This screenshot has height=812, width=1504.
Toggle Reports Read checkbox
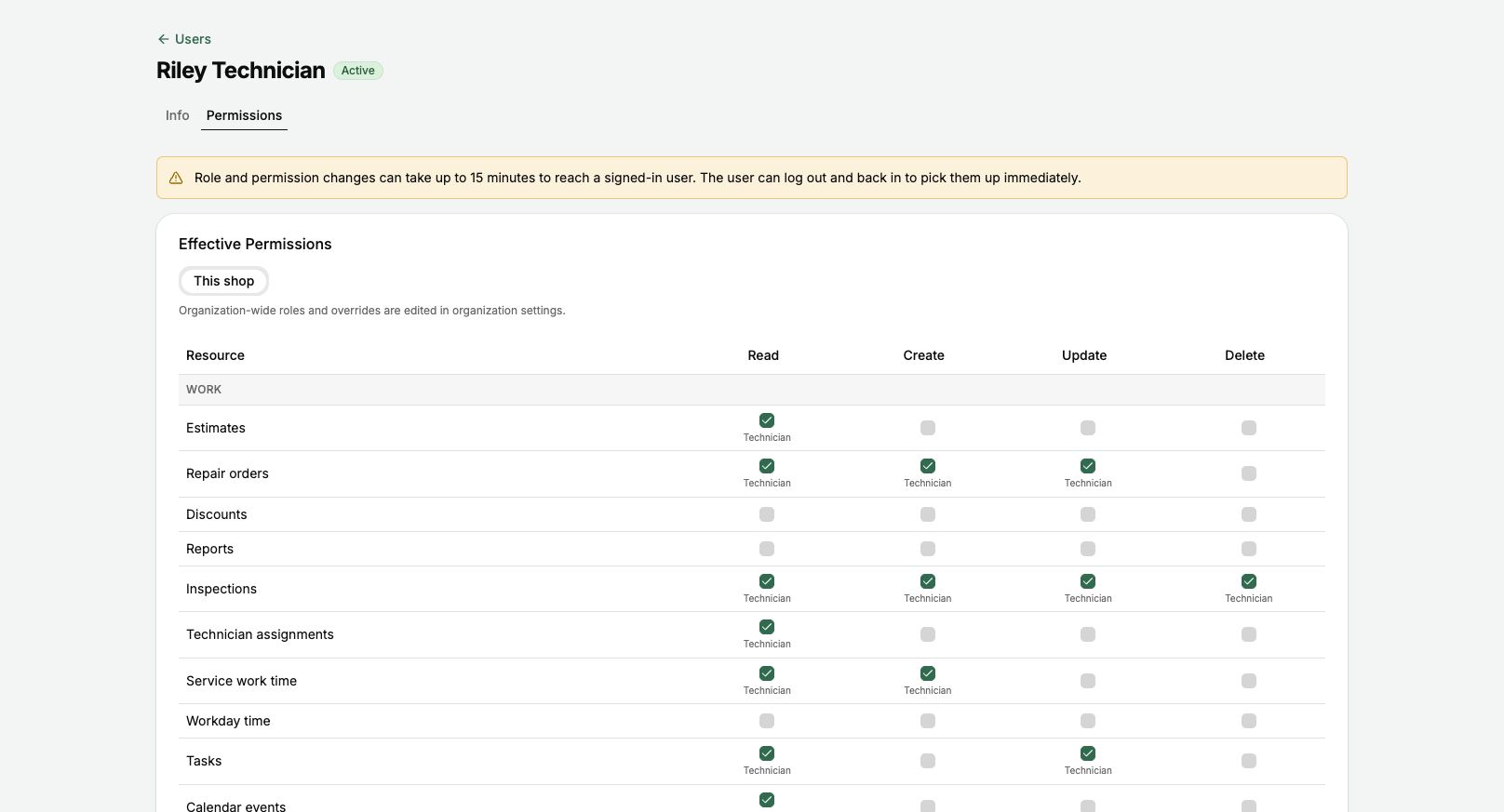[767, 549]
